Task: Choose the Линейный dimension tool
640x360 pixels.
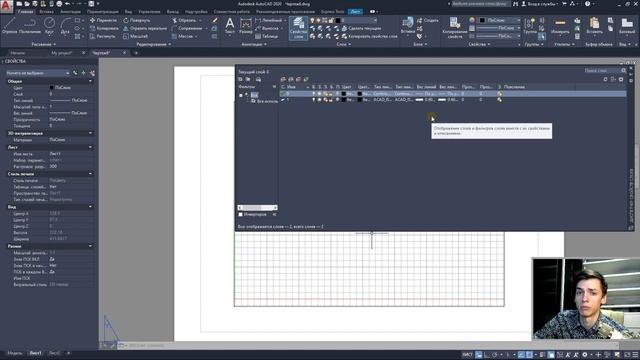Action: (x=269, y=20)
